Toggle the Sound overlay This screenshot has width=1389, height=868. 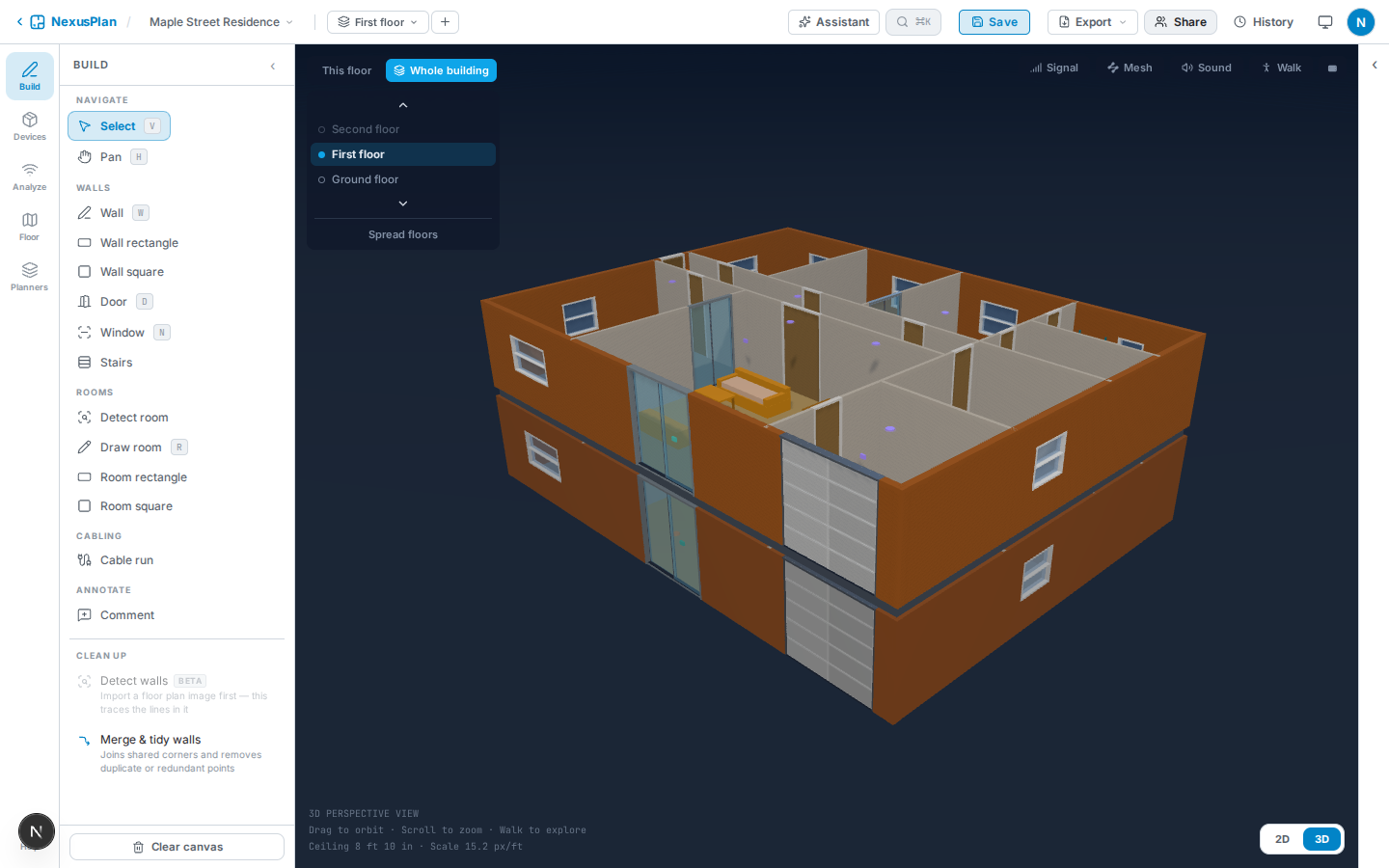pos(1206,68)
